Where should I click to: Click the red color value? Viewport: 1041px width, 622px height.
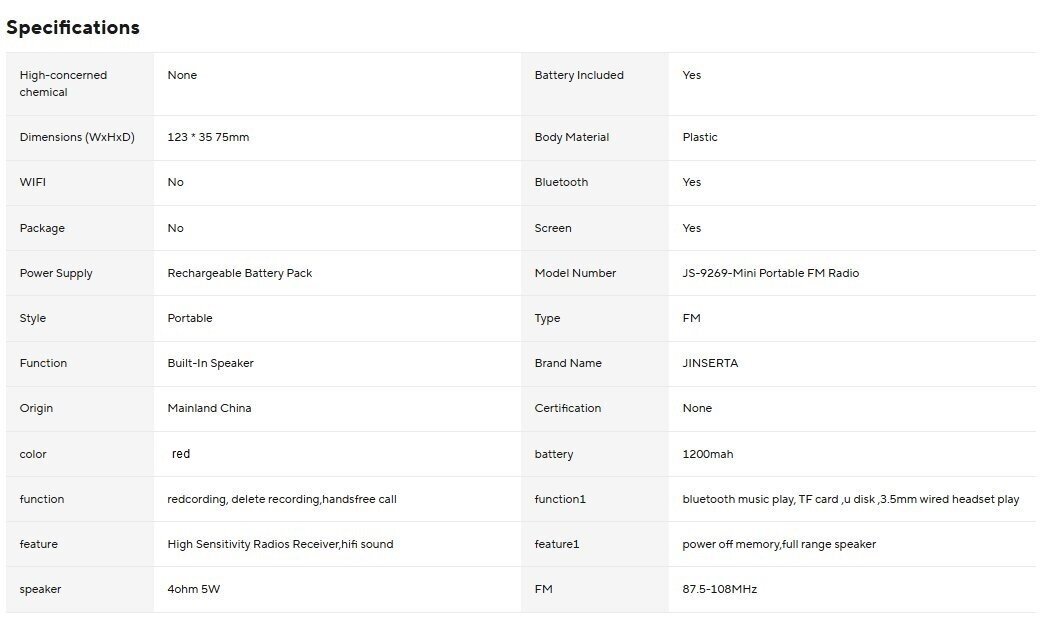click(181, 454)
